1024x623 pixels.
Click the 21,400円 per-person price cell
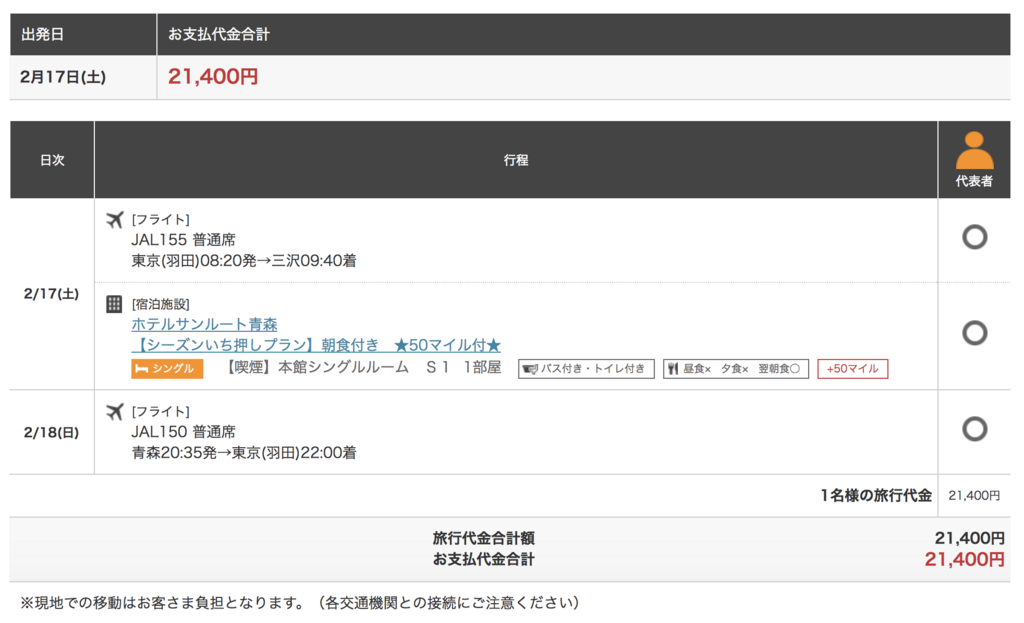[974, 496]
